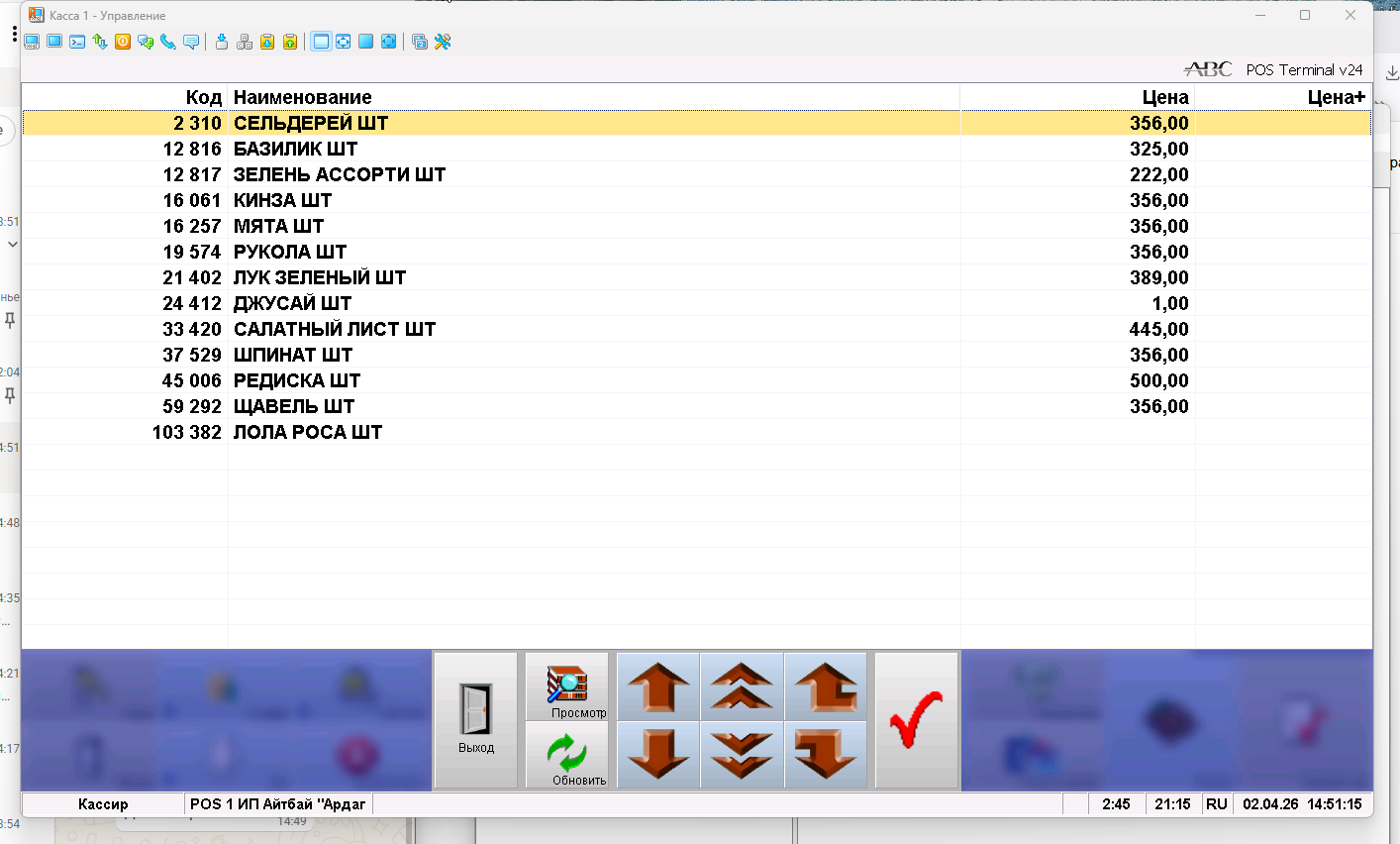This screenshot has width=1400, height=844.
Task: Click the green-blue transfer arrows icon
Action: coord(100,42)
